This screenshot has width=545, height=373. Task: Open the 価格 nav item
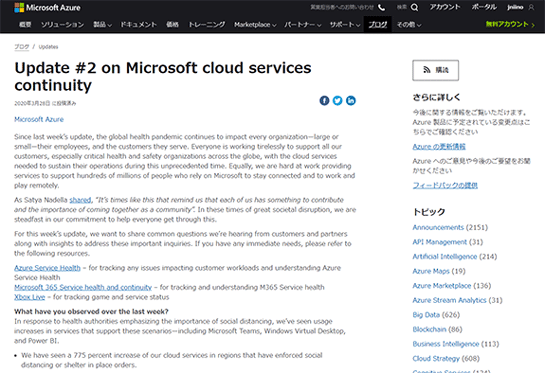point(172,25)
